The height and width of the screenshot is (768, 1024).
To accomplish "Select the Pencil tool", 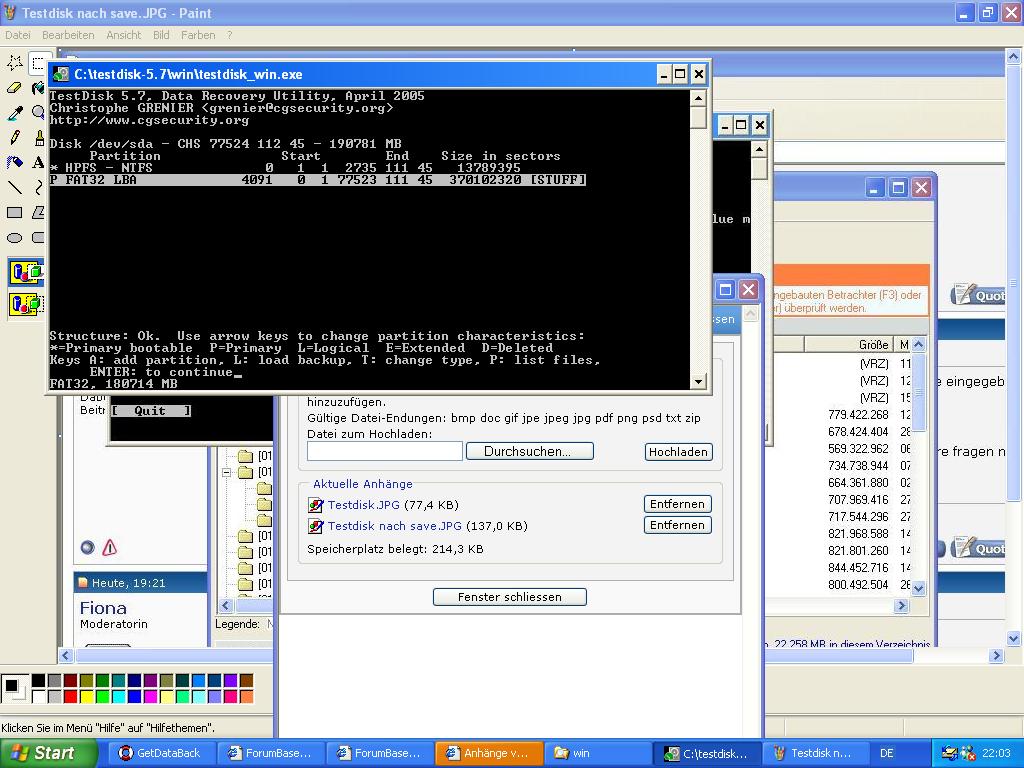I will 14,138.
